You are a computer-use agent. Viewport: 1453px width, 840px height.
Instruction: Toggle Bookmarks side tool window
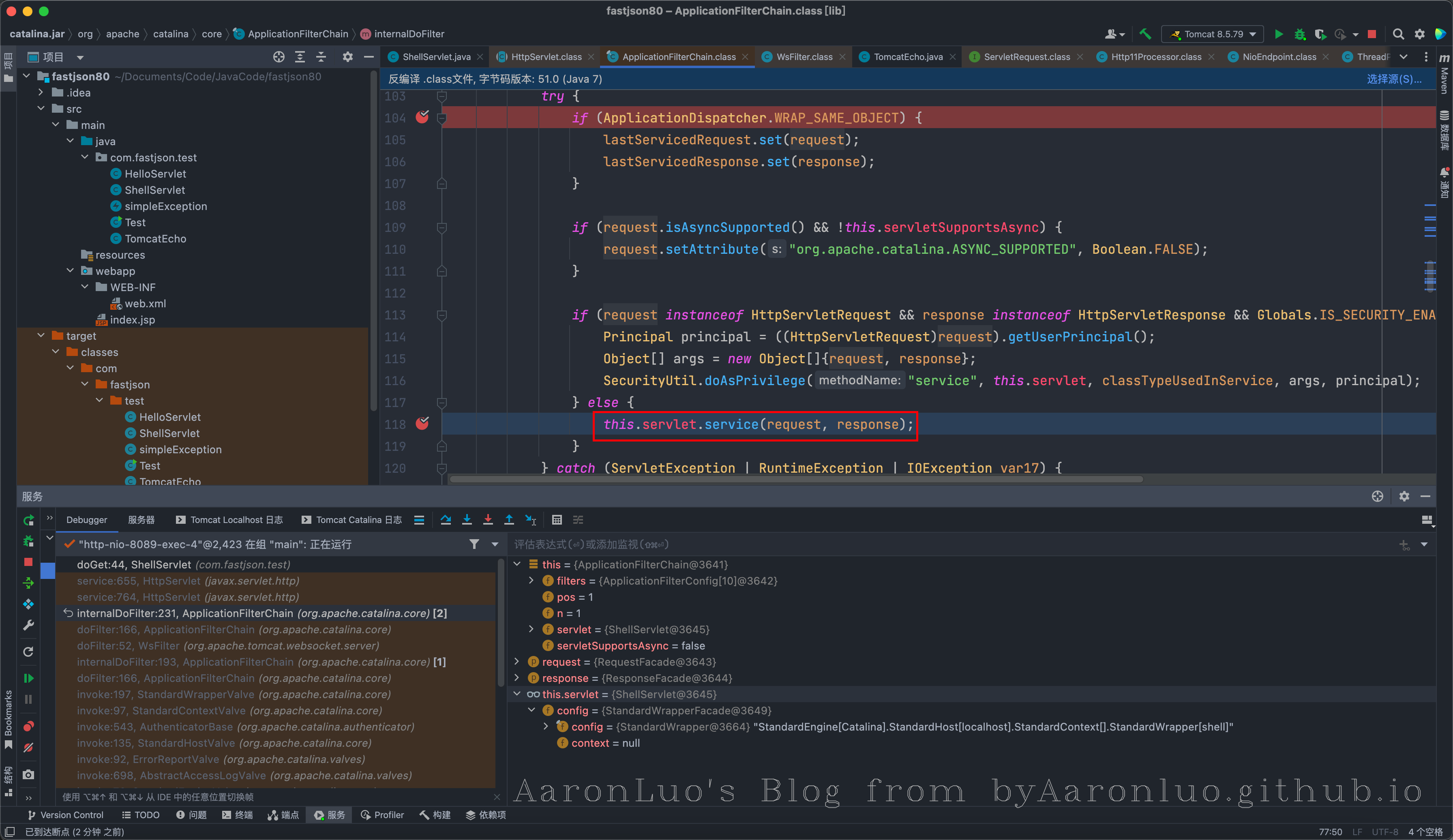(x=8, y=719)
